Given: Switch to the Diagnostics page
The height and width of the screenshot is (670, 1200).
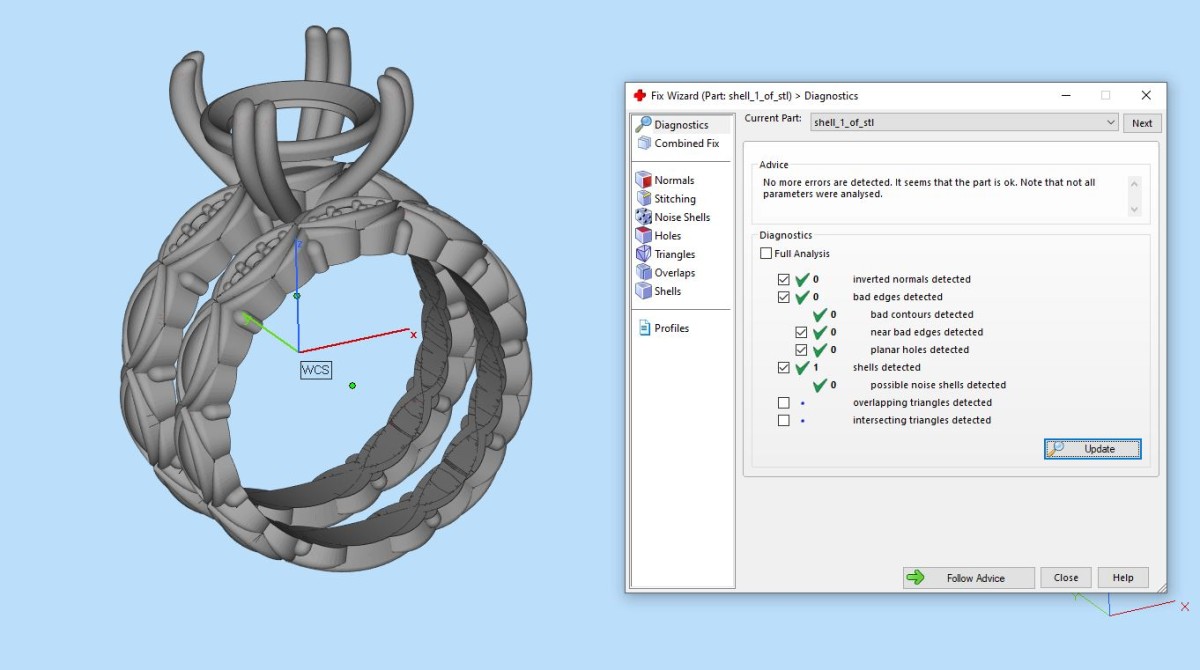Looking at the screenshot, I should (x=680, y=125).
